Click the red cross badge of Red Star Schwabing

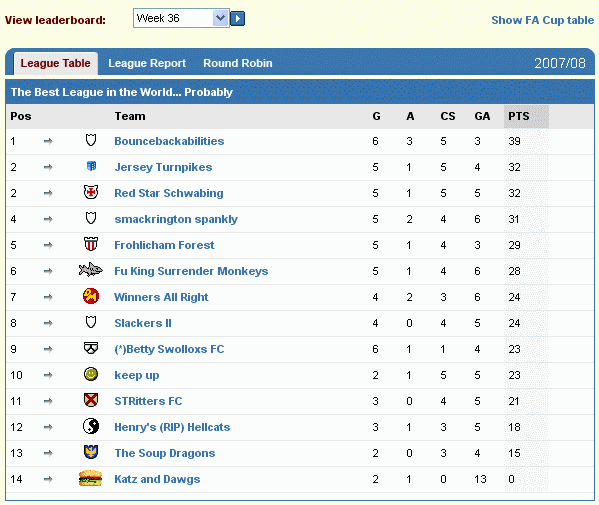coord(91,192)
